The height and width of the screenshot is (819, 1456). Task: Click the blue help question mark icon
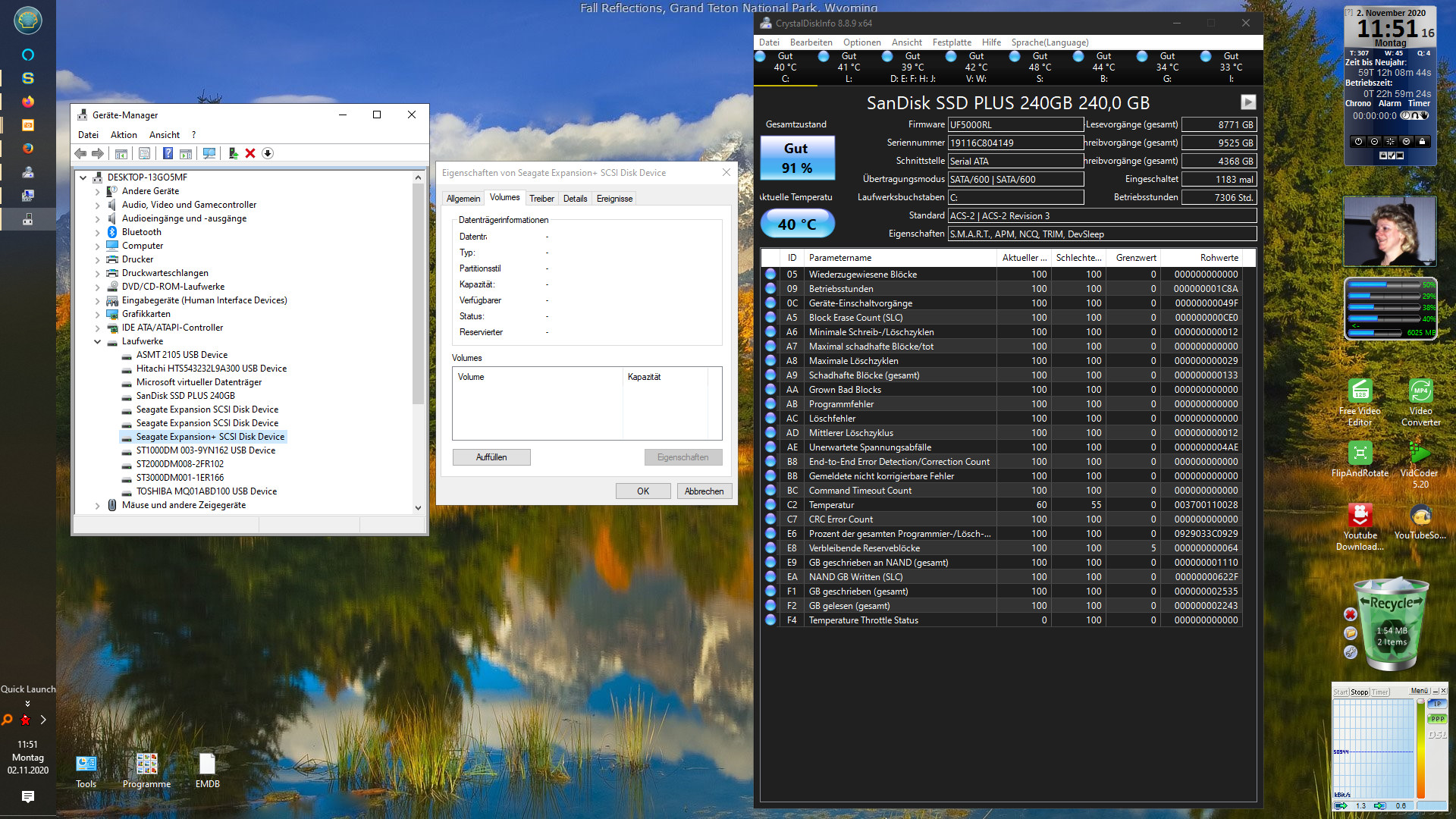tap(168, 154)
